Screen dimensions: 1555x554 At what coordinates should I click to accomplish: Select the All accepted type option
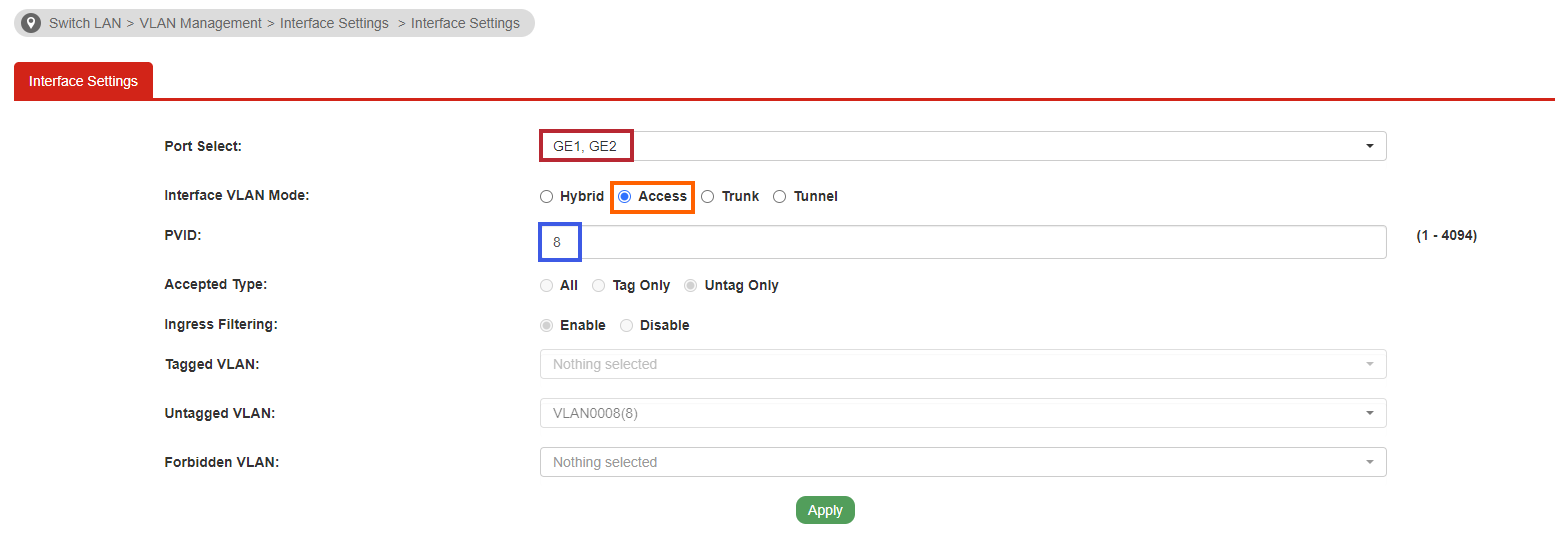[x=546, y=286]
